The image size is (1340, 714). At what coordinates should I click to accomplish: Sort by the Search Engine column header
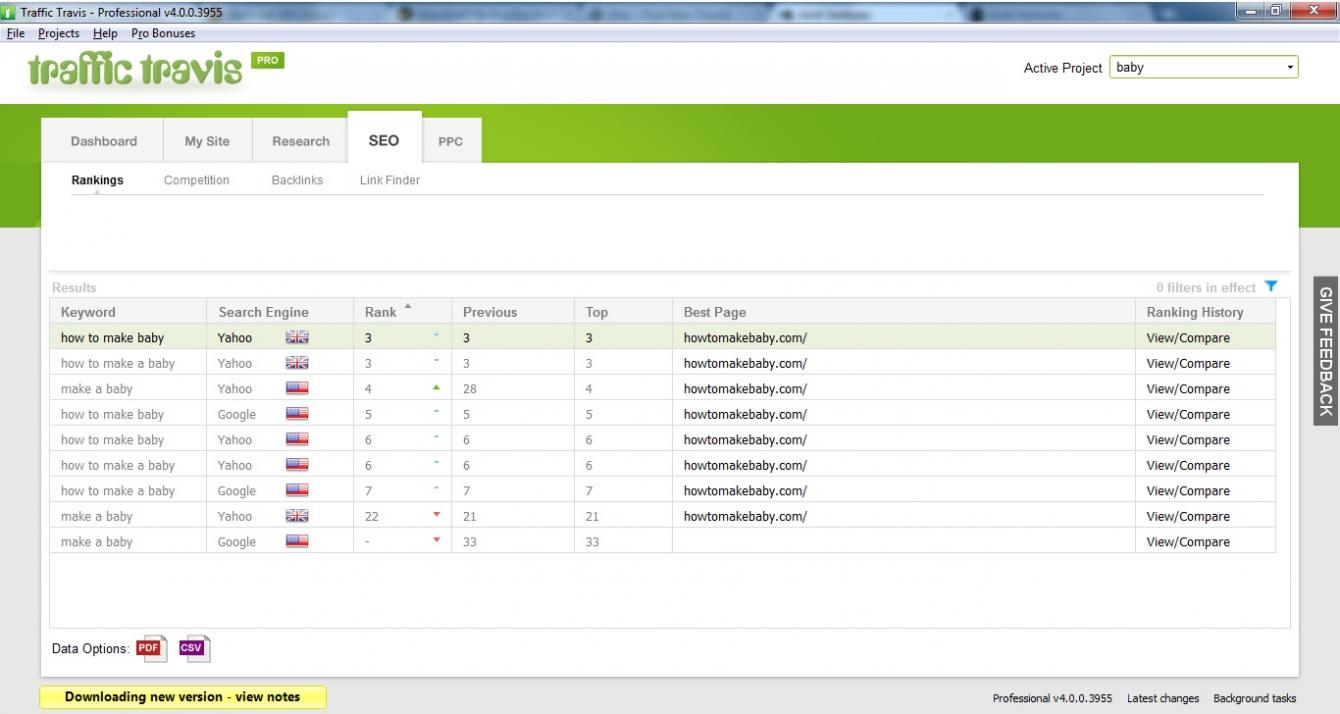click(280, 312)
